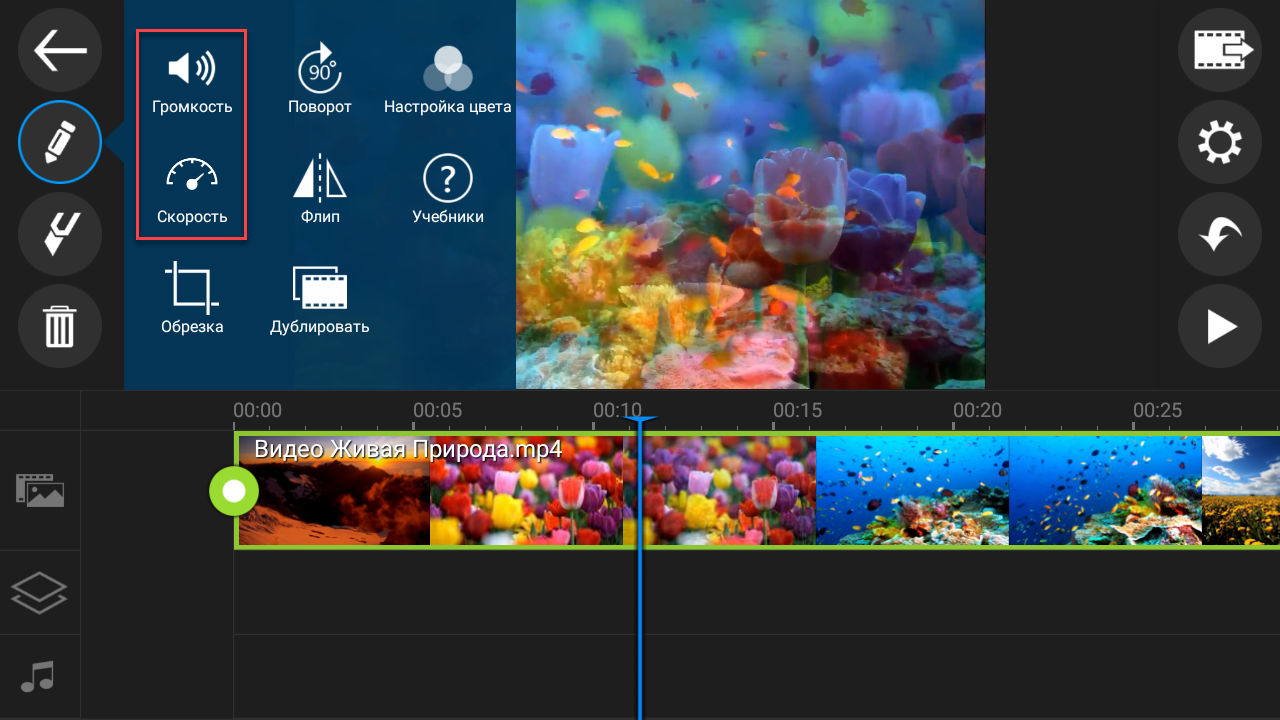This screenshot has width=1280, height=720.
Task: Toggle the pencil edit menu
Action: (60, 142)
